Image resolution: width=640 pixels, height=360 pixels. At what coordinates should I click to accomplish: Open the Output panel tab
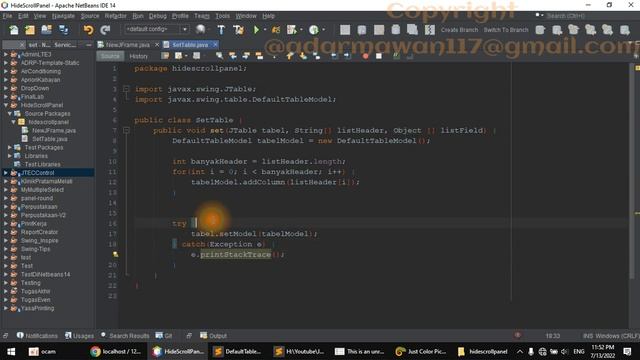tap(213, 336)
